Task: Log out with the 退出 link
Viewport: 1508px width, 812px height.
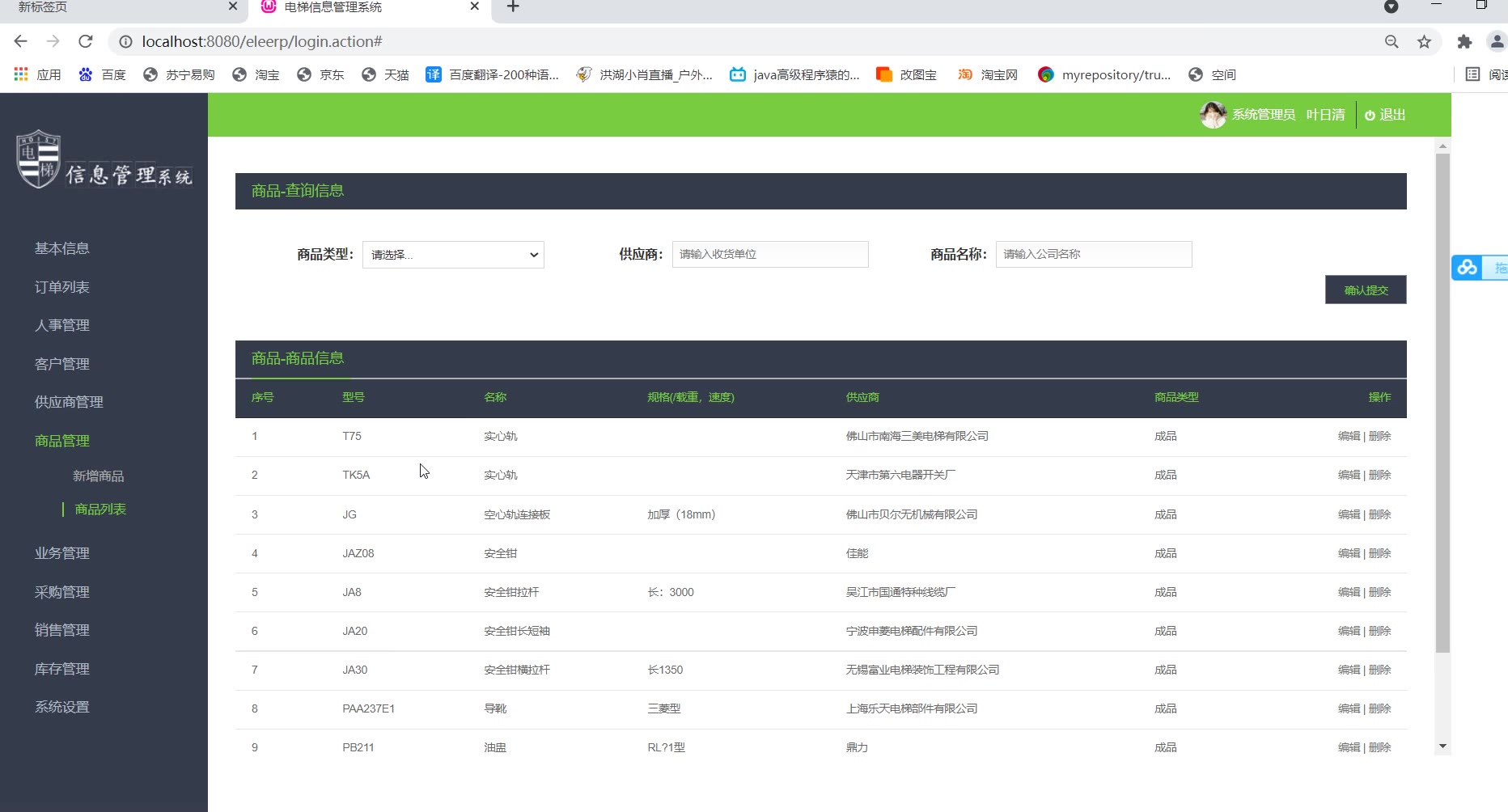Action: click(x=1385, y=115)
